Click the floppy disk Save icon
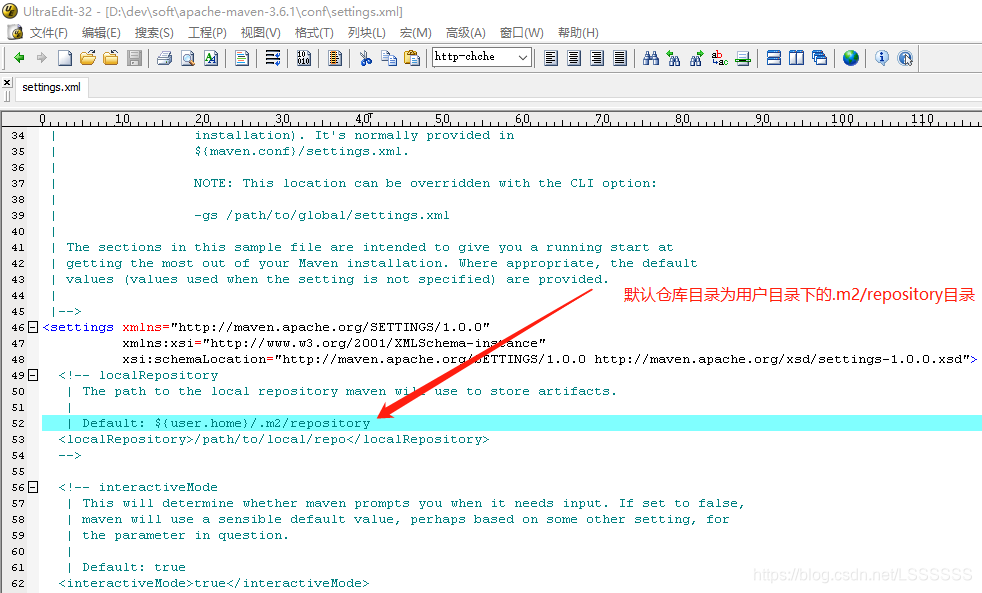Image resolution: width=982 pixels, height=593 pixels. (x=134, y=58)
